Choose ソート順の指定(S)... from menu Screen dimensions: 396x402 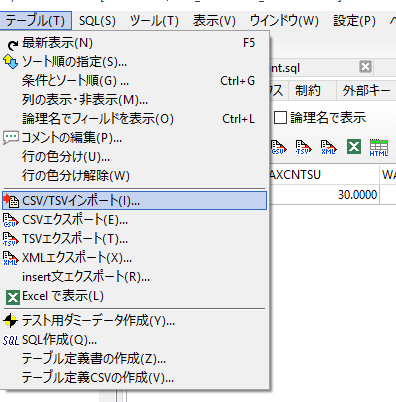[x=134, y=62]
